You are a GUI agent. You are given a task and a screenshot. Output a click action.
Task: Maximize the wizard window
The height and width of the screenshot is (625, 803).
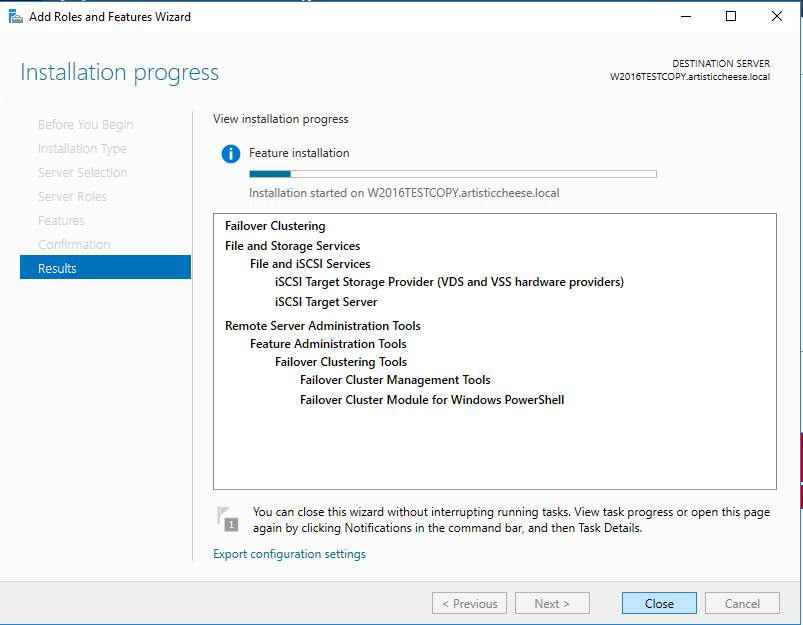pos(731,16)
